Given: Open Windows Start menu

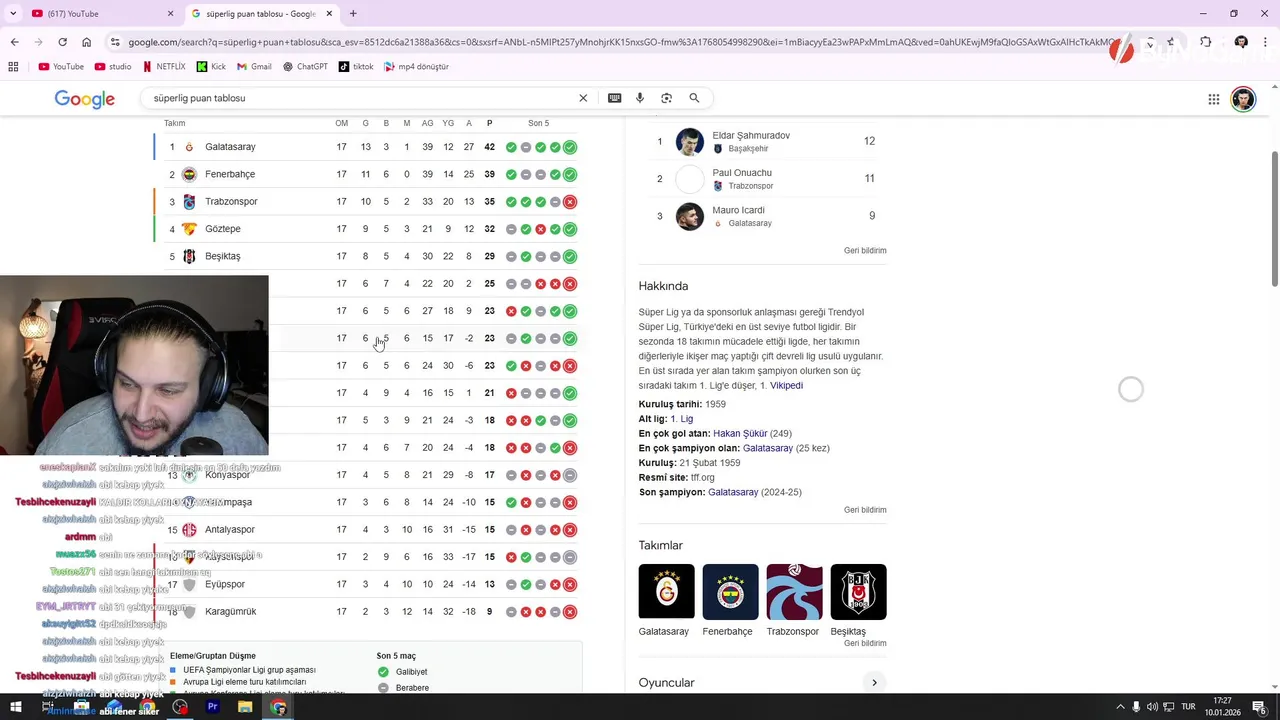Looking at the screenshot, I should [15, 707].
